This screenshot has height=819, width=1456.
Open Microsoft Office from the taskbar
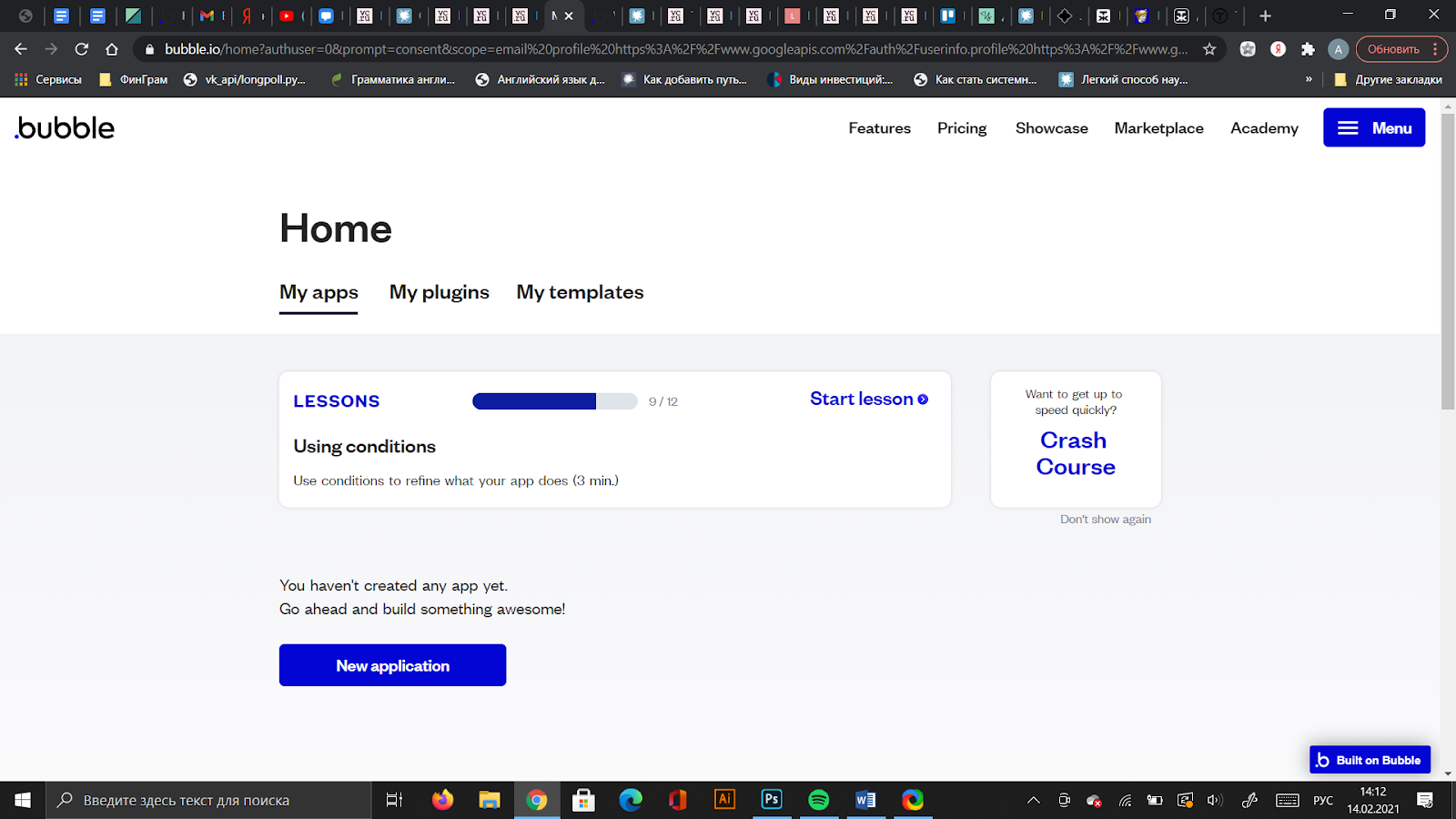pos(678,800)
